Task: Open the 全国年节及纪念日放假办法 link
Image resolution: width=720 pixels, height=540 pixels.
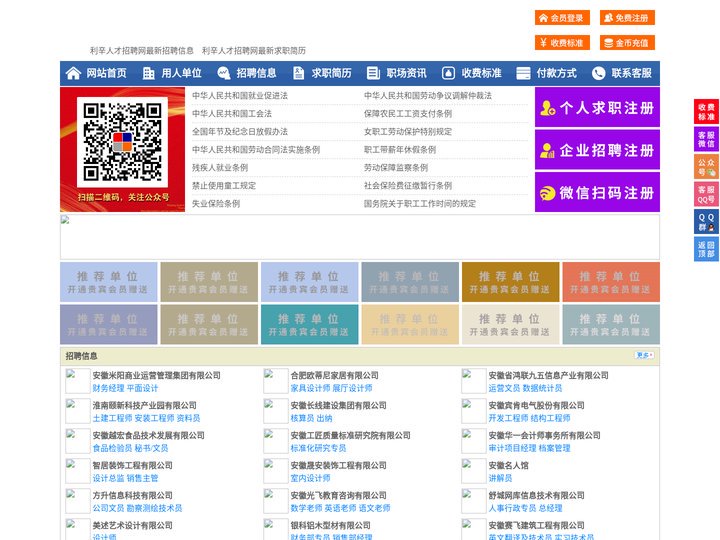Action: (x=240, y=132)
